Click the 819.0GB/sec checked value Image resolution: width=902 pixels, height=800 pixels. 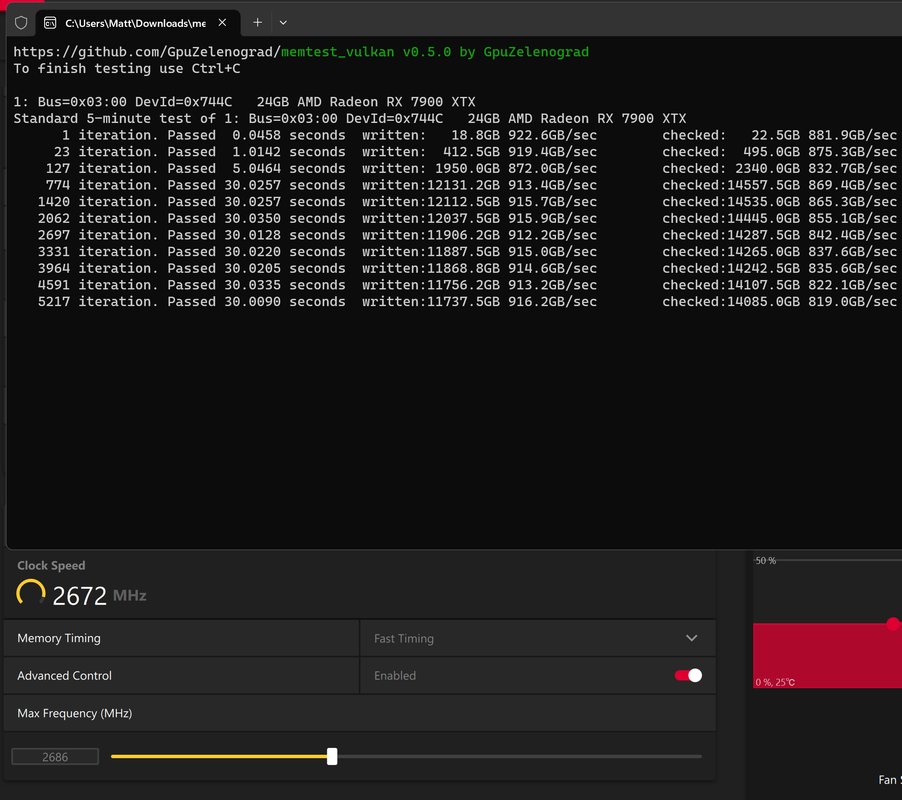point(853,301)
